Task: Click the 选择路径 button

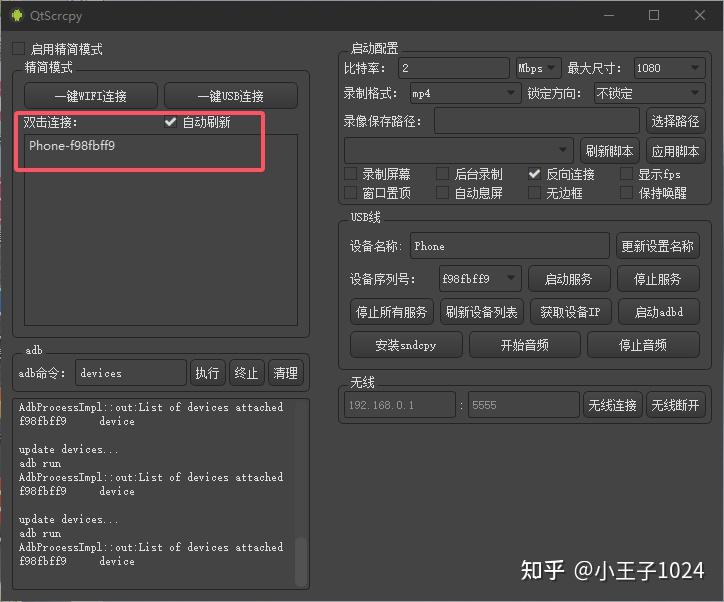Action: pos(675,121)
